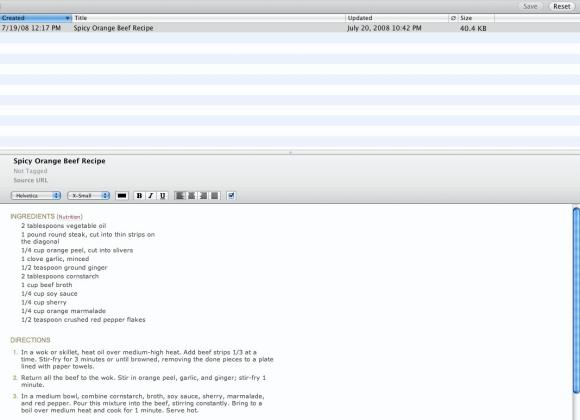Open the Helvetica font dropdown

(x=36, y=196)
